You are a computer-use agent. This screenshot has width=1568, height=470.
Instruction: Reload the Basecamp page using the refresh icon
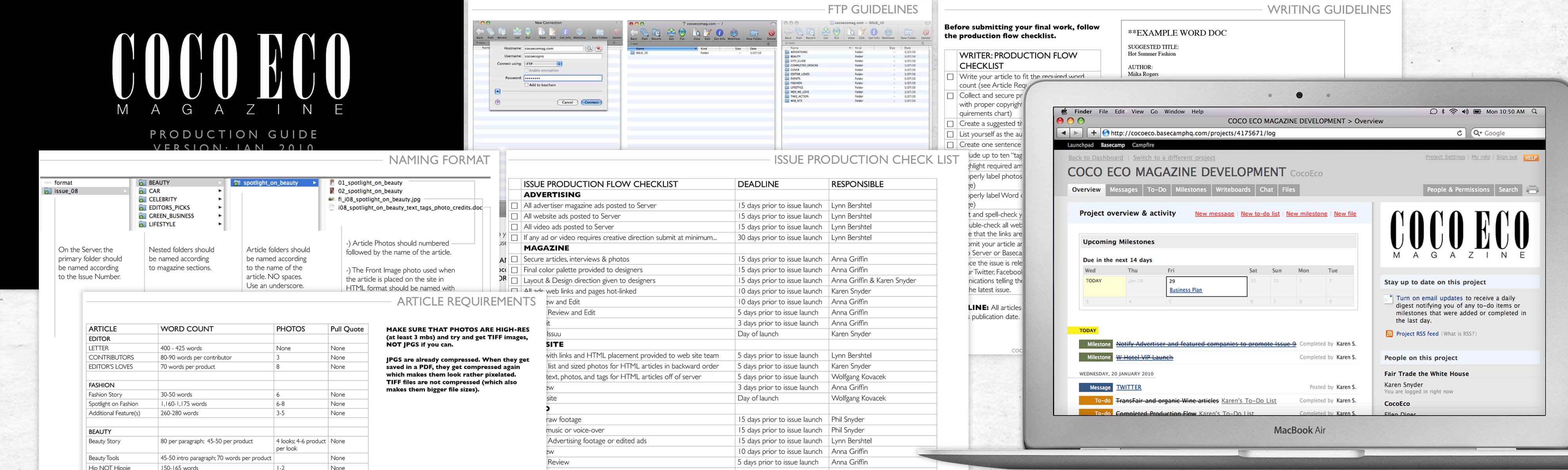coord(1459,133)
